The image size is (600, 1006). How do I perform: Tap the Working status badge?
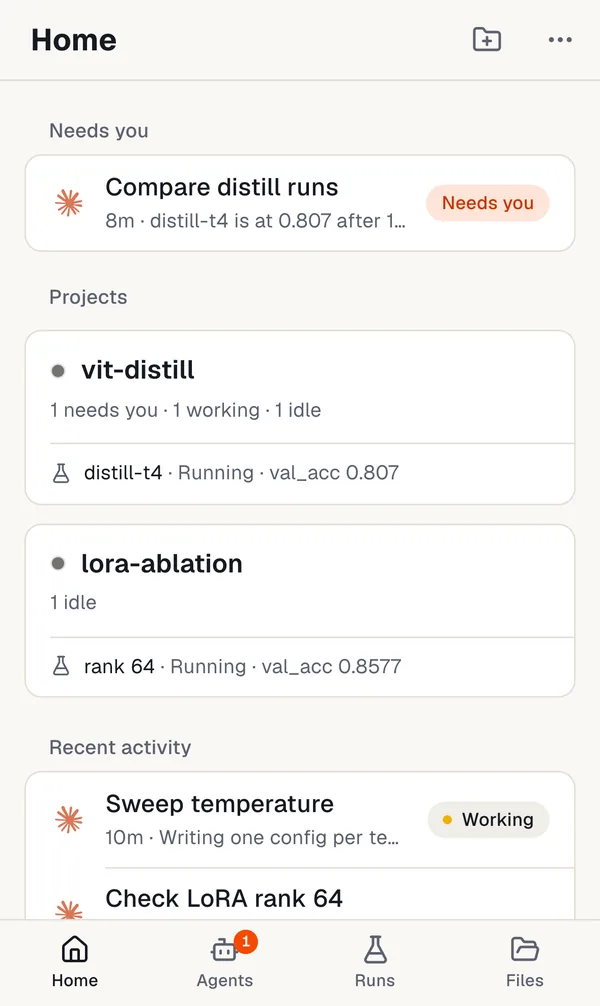tap(488, 819)
